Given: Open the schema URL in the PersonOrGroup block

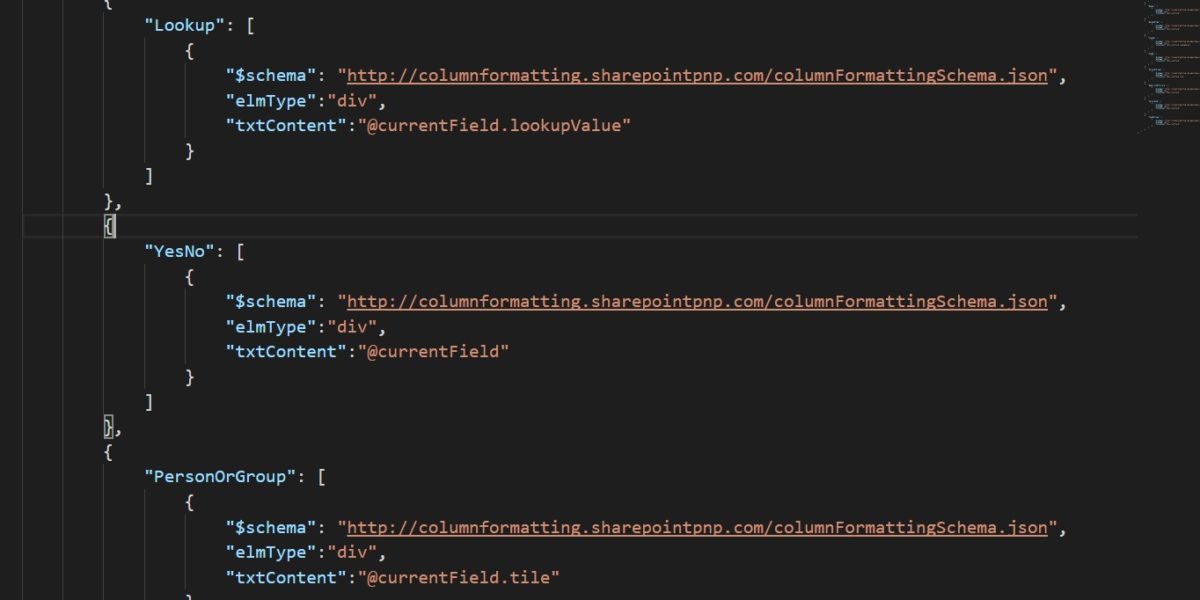Looking at the screenshot, I should [x=698, y=528].
